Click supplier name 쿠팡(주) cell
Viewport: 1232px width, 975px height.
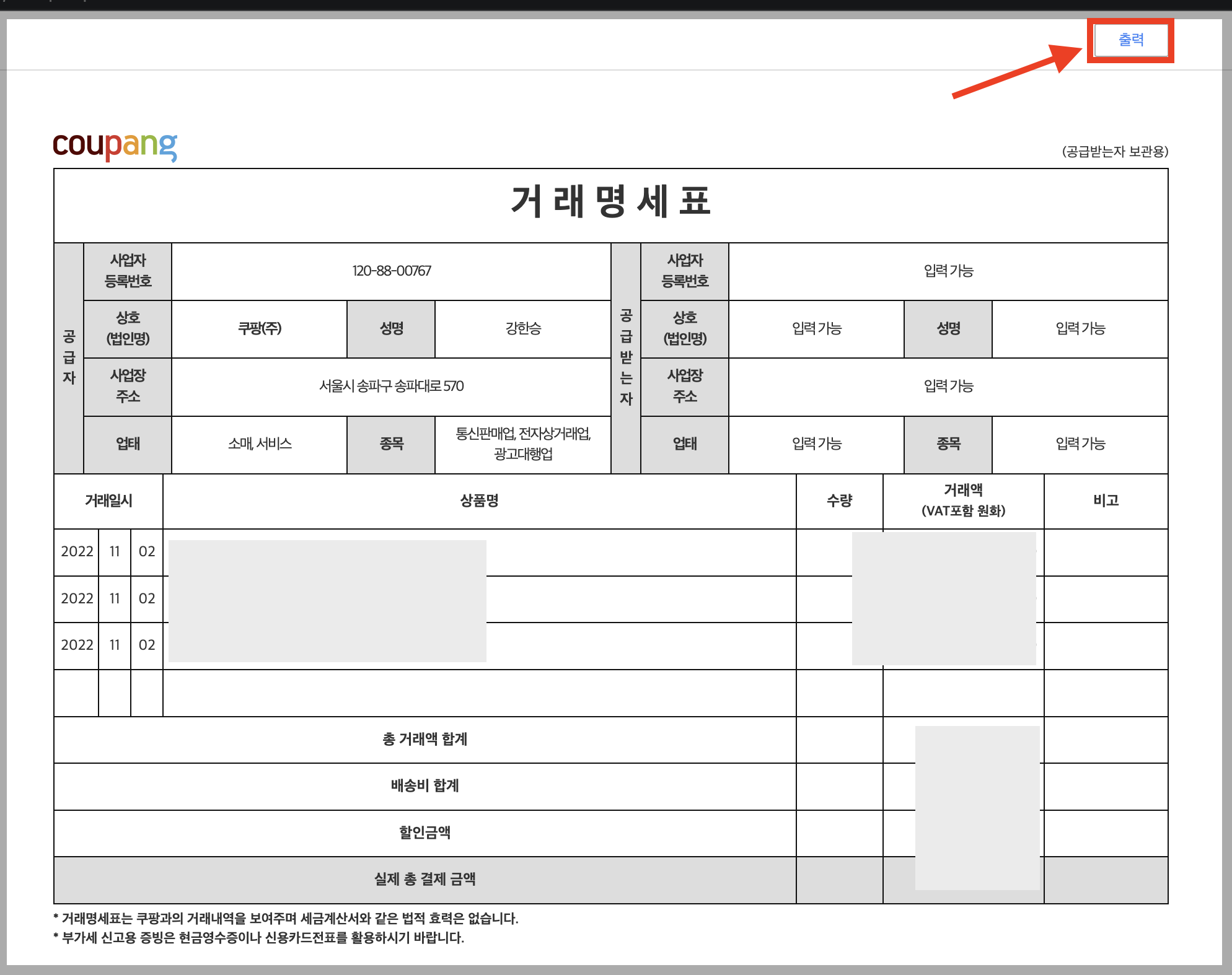(x=259, y=328)
